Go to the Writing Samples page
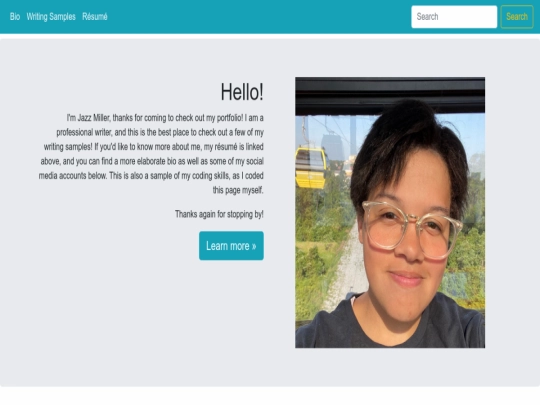Viewport: 540px width, 405px height. [51, 17]
